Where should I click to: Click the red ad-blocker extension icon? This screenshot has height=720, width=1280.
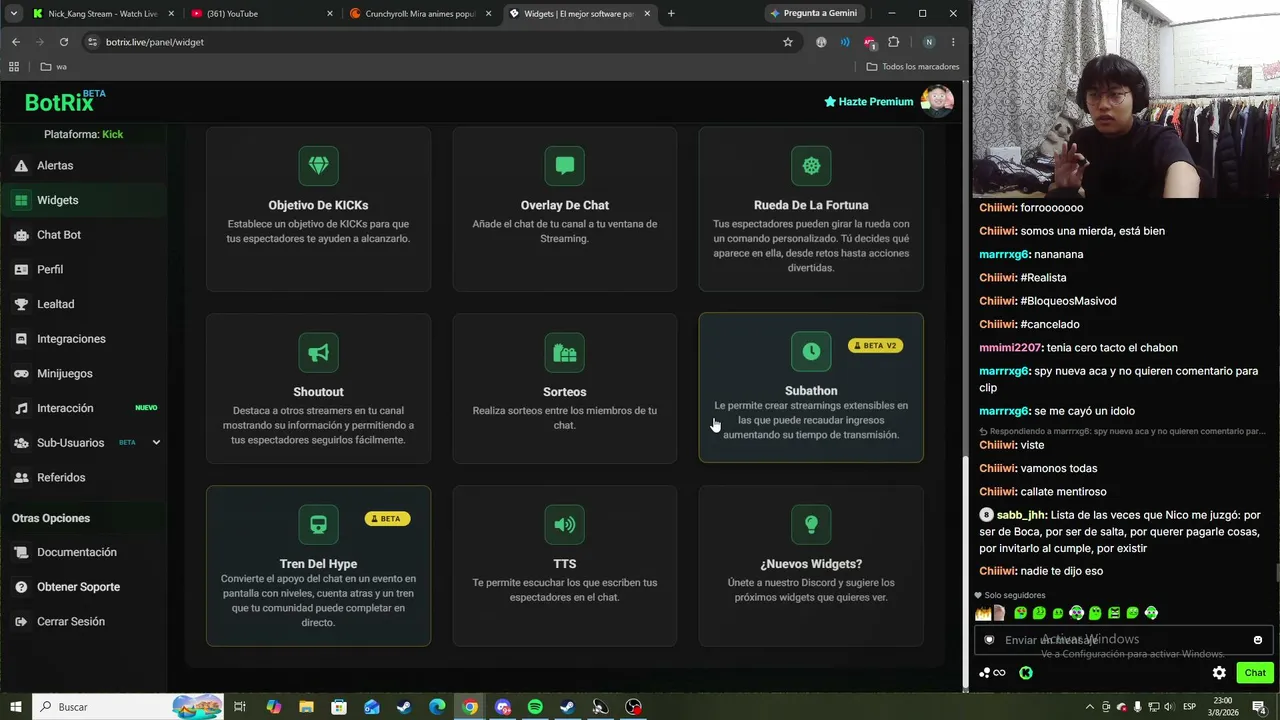pos(869,42)
